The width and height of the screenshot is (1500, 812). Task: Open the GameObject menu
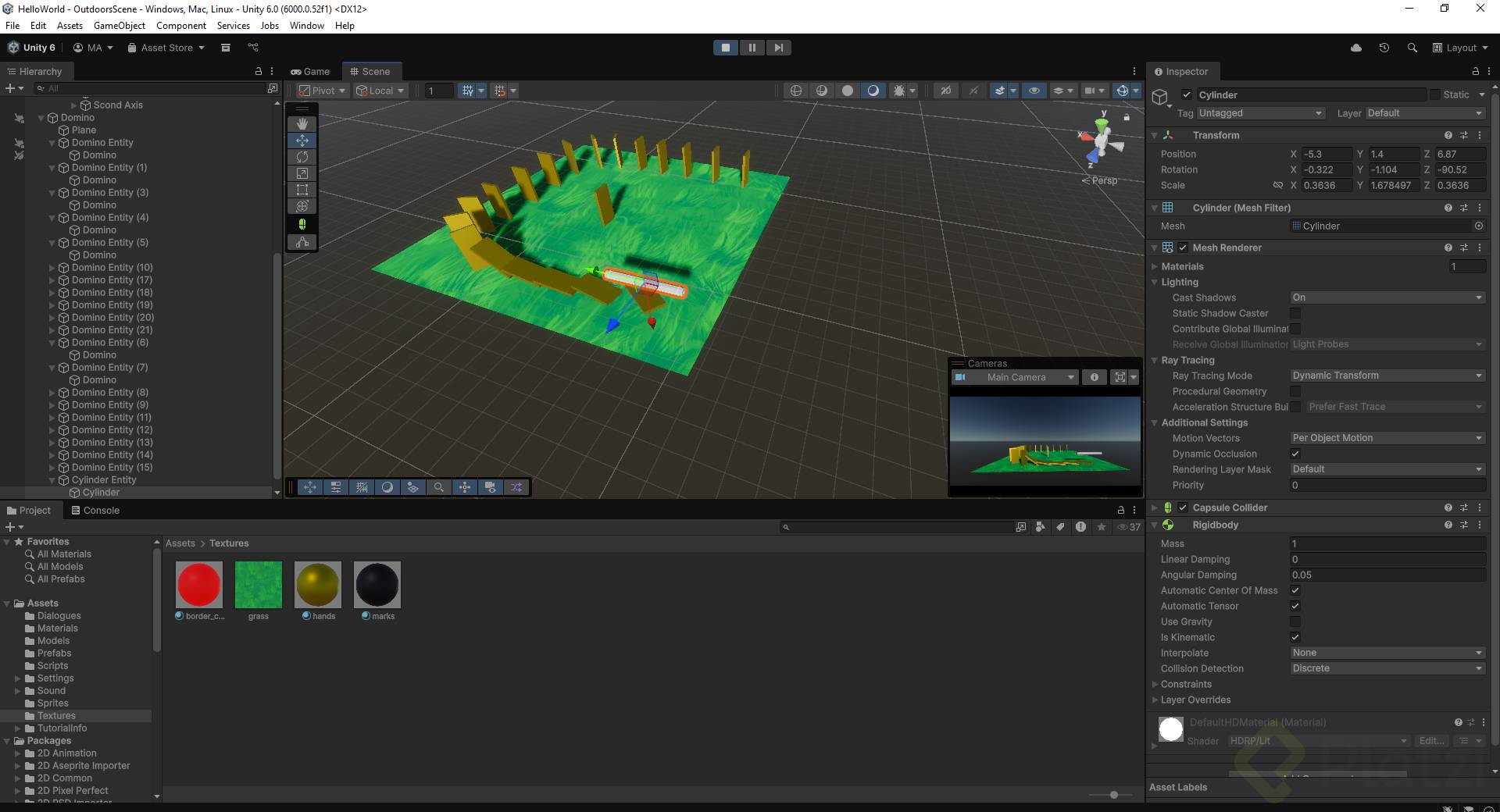coord(119,25)
